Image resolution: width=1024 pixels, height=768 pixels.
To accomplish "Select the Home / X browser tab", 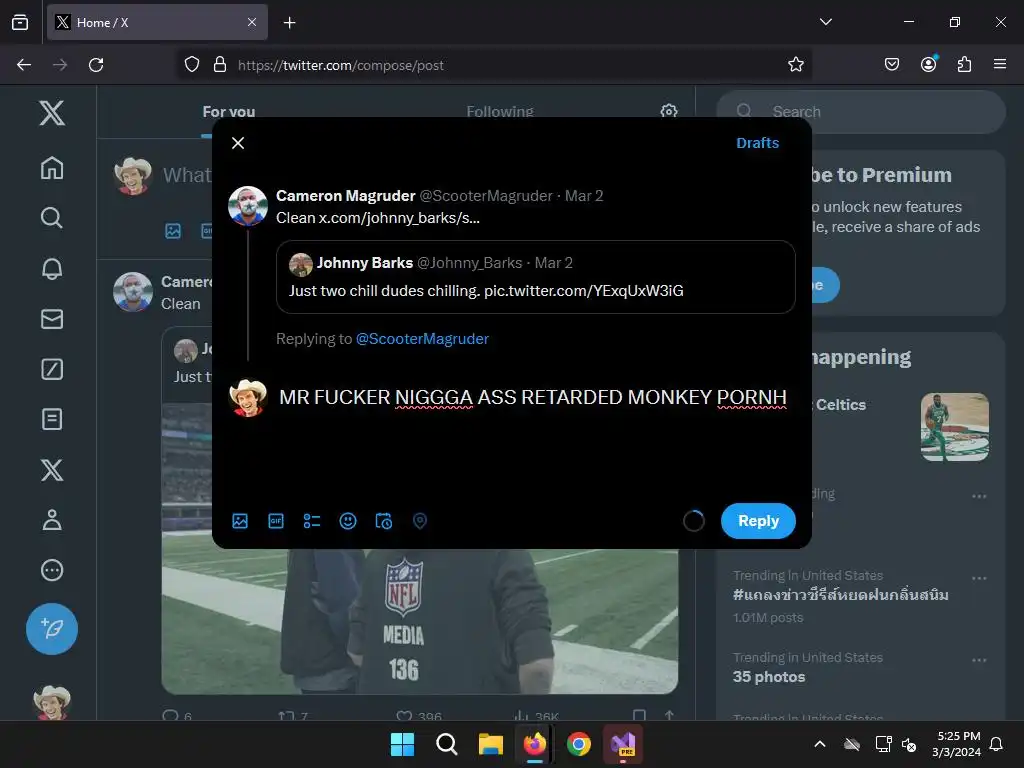I will click(x=157, y=22).
